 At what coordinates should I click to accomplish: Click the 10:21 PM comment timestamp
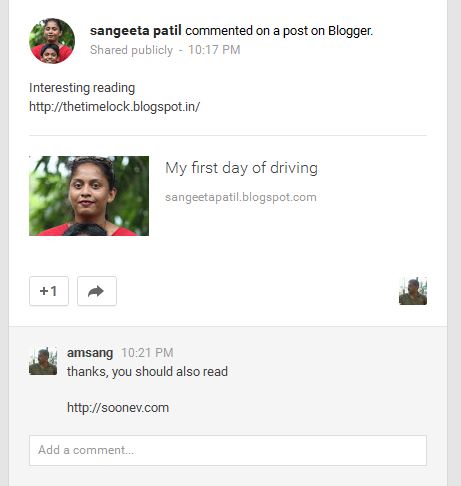[147, 353]
